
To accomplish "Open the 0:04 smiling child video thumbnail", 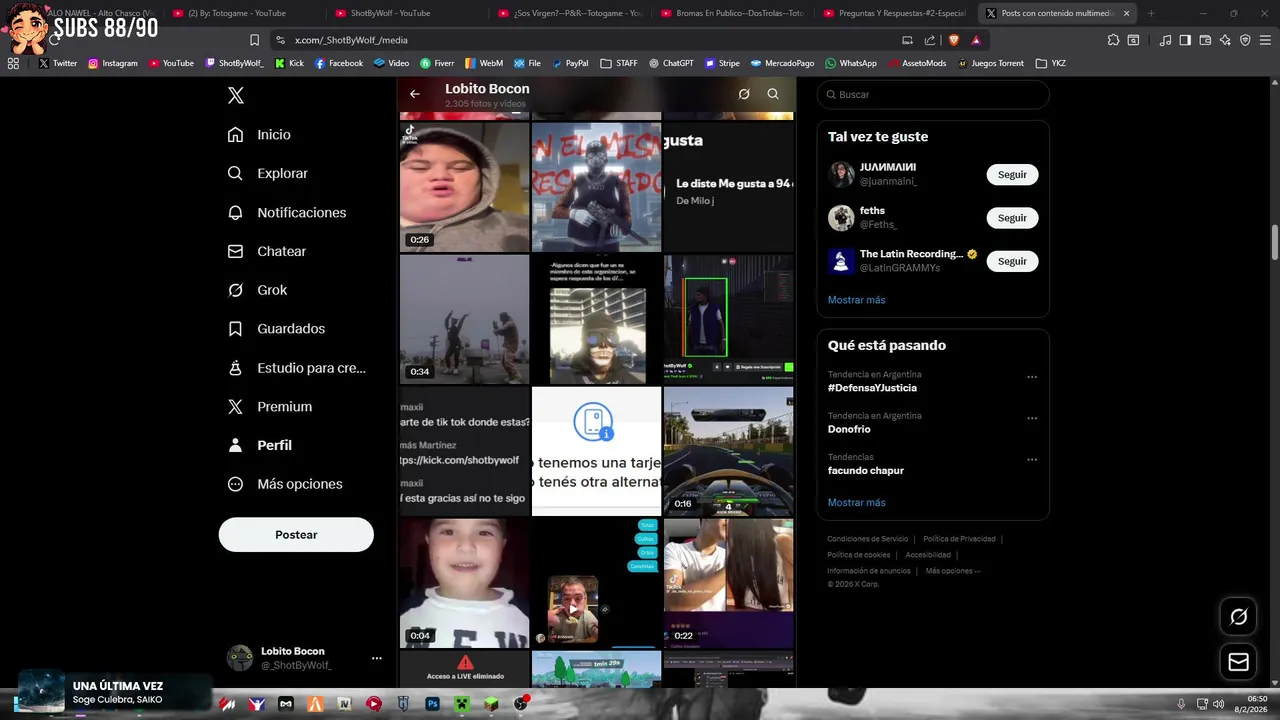I will pyautogui.click(x=464, y=583).
